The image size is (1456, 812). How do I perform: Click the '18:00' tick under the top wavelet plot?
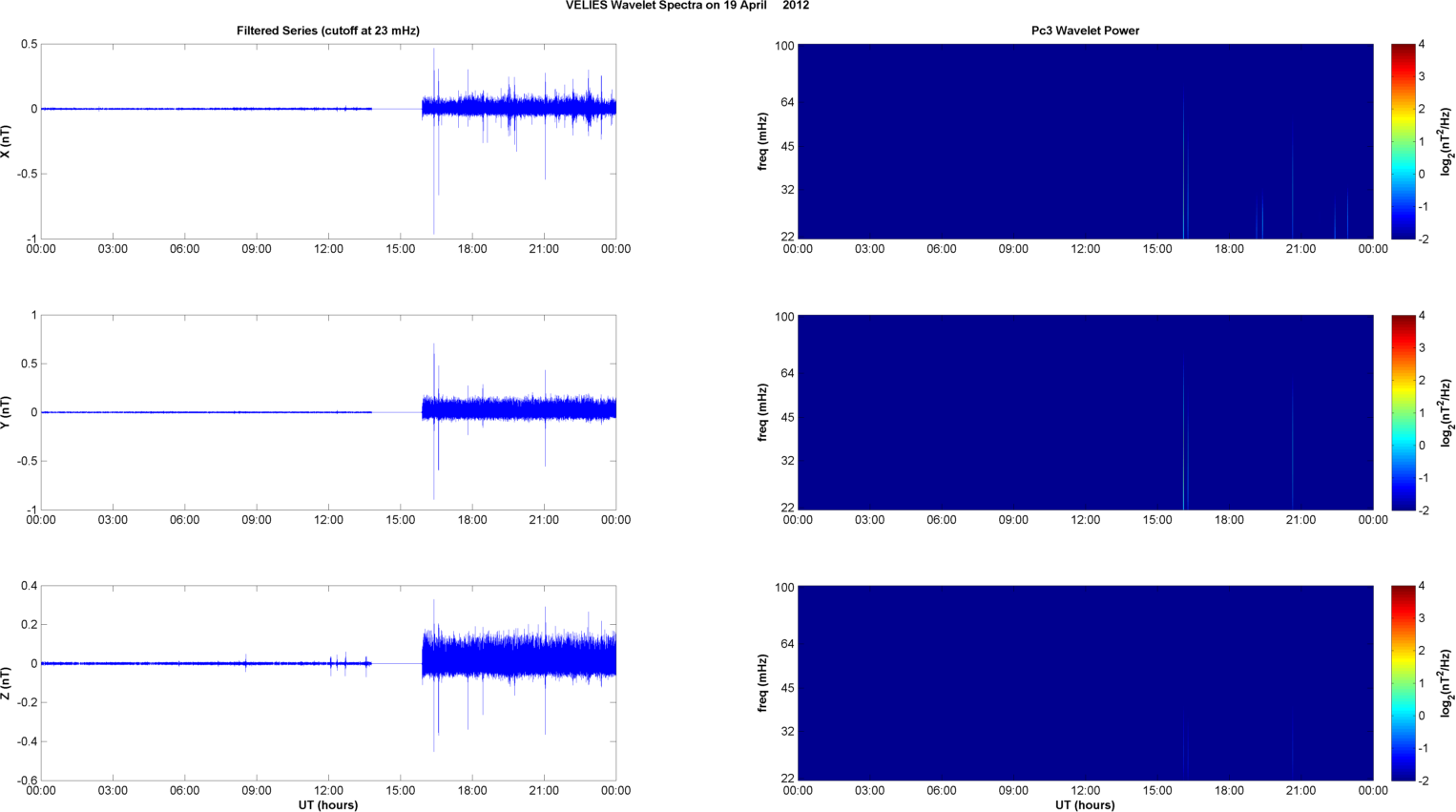[x=1229, y=249]
